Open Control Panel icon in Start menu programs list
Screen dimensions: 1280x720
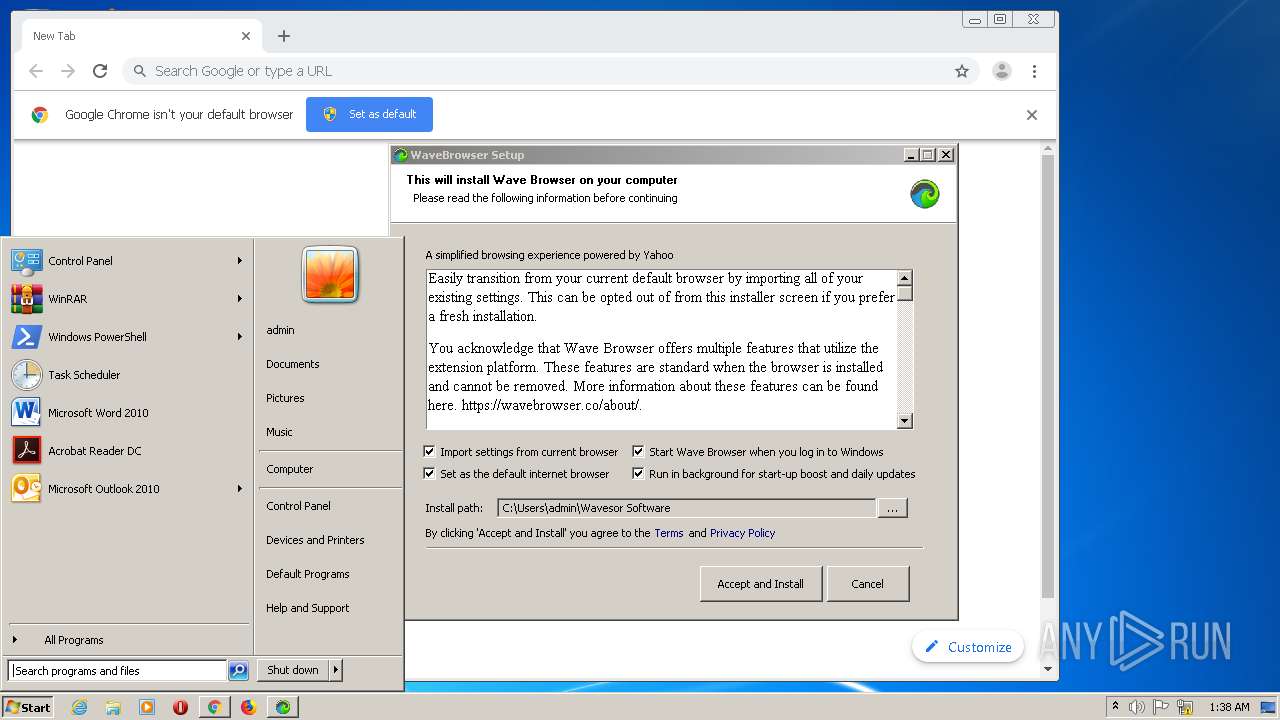point(27,261)
